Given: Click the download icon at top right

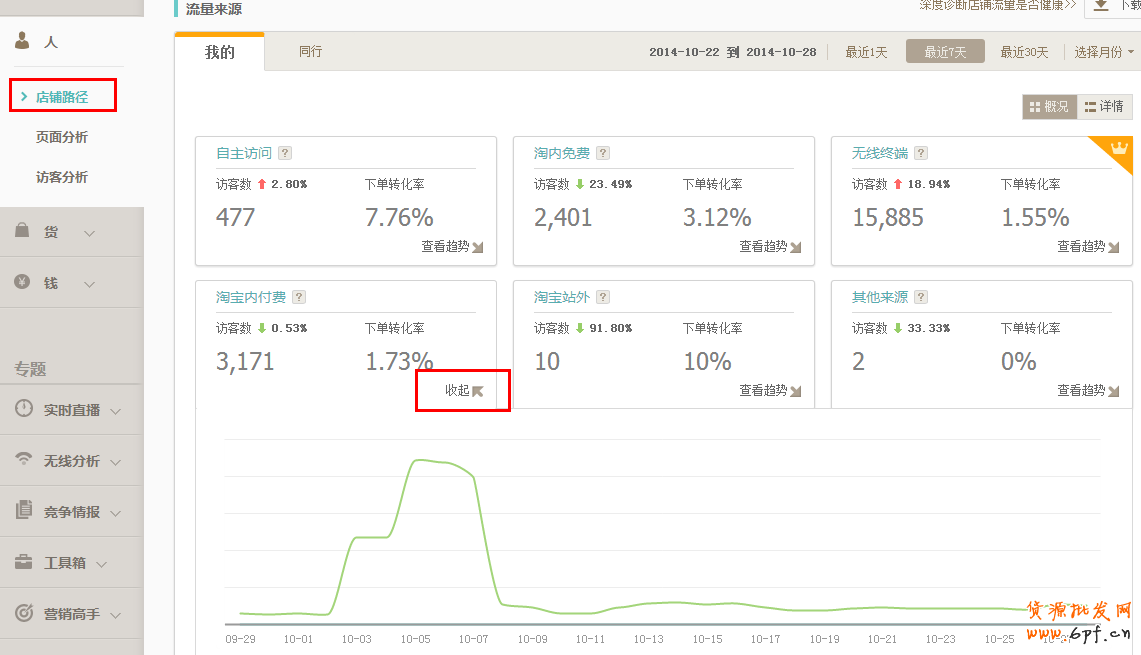Looking at the screenshot, I should click(x=1101, y=6).
